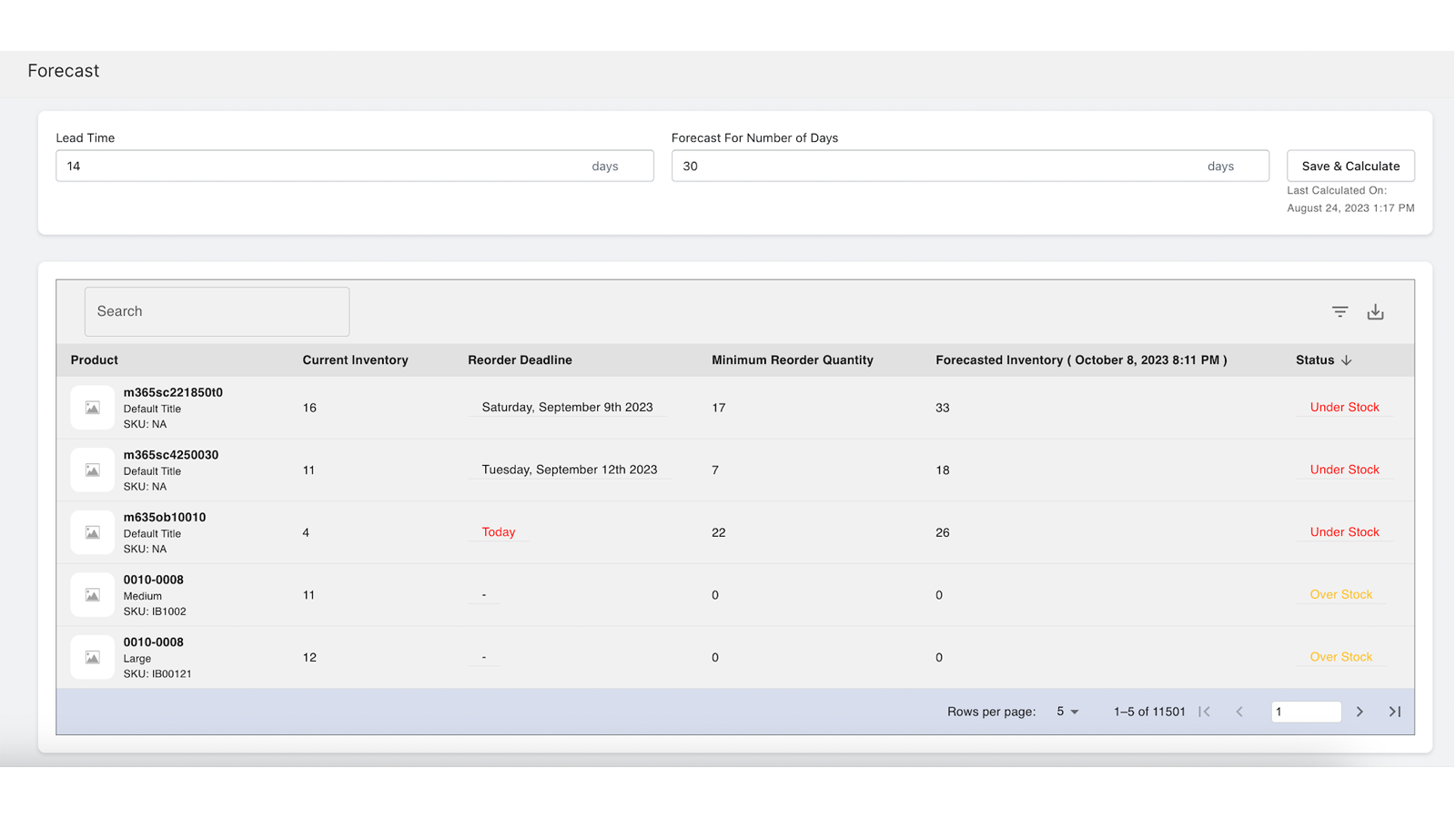Click 0010-0008 name in Medium row
Screen dimensions: 1456x819
click(154, 580)
